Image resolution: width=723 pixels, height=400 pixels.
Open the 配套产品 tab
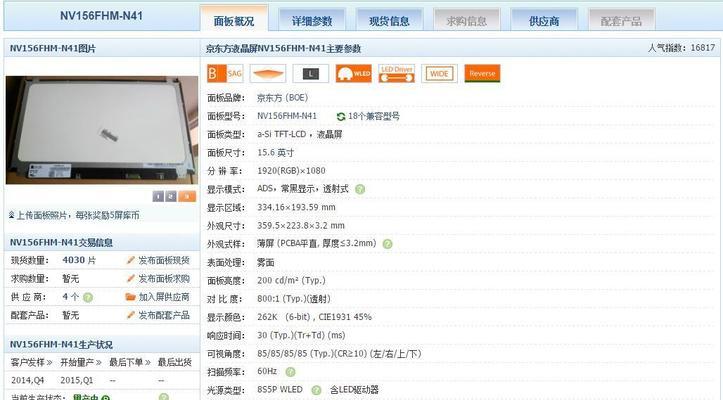pyautogui.click(x=621, y=20)
